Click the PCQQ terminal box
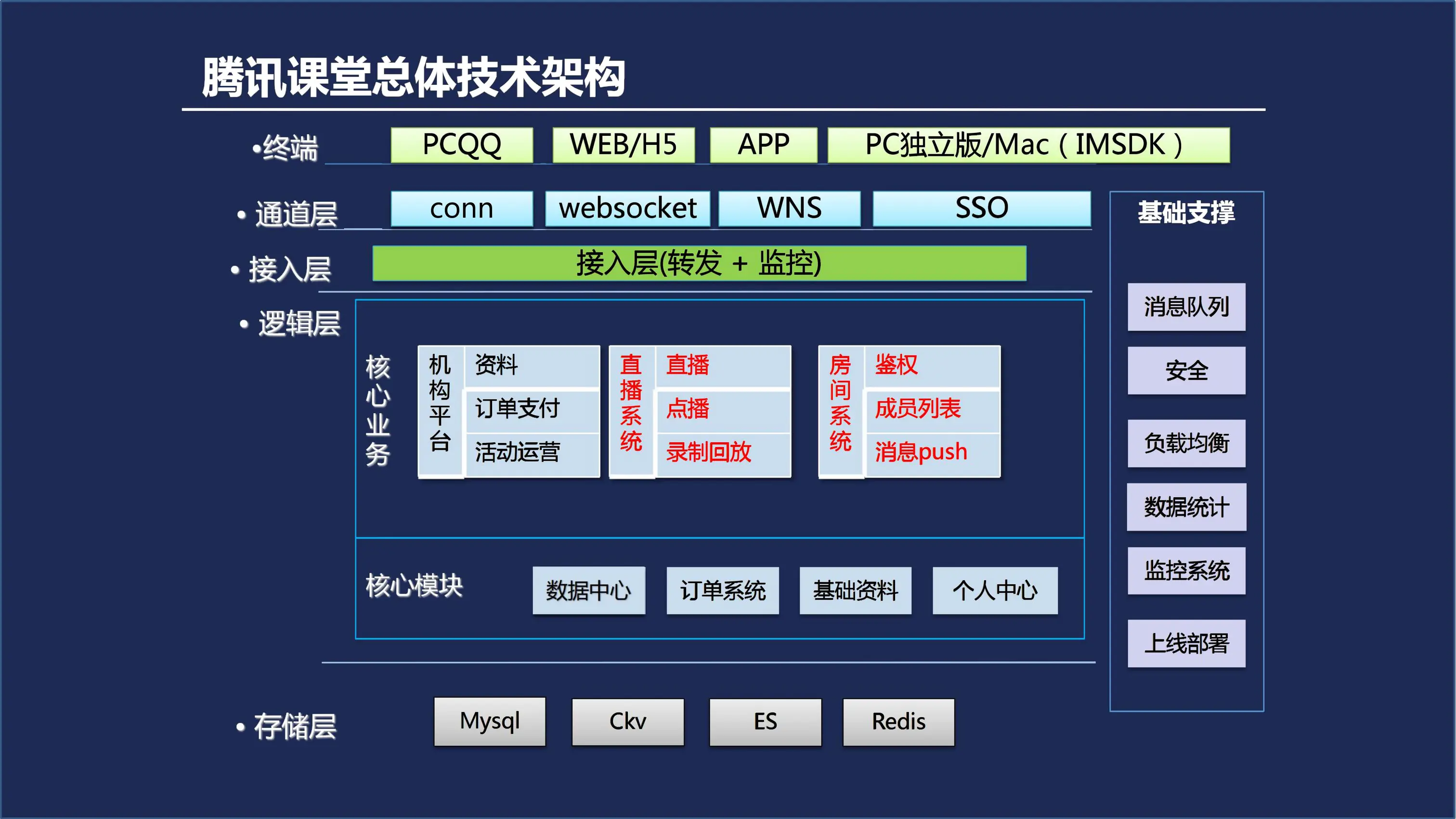Screen dimensions: 1456x819 461,145
